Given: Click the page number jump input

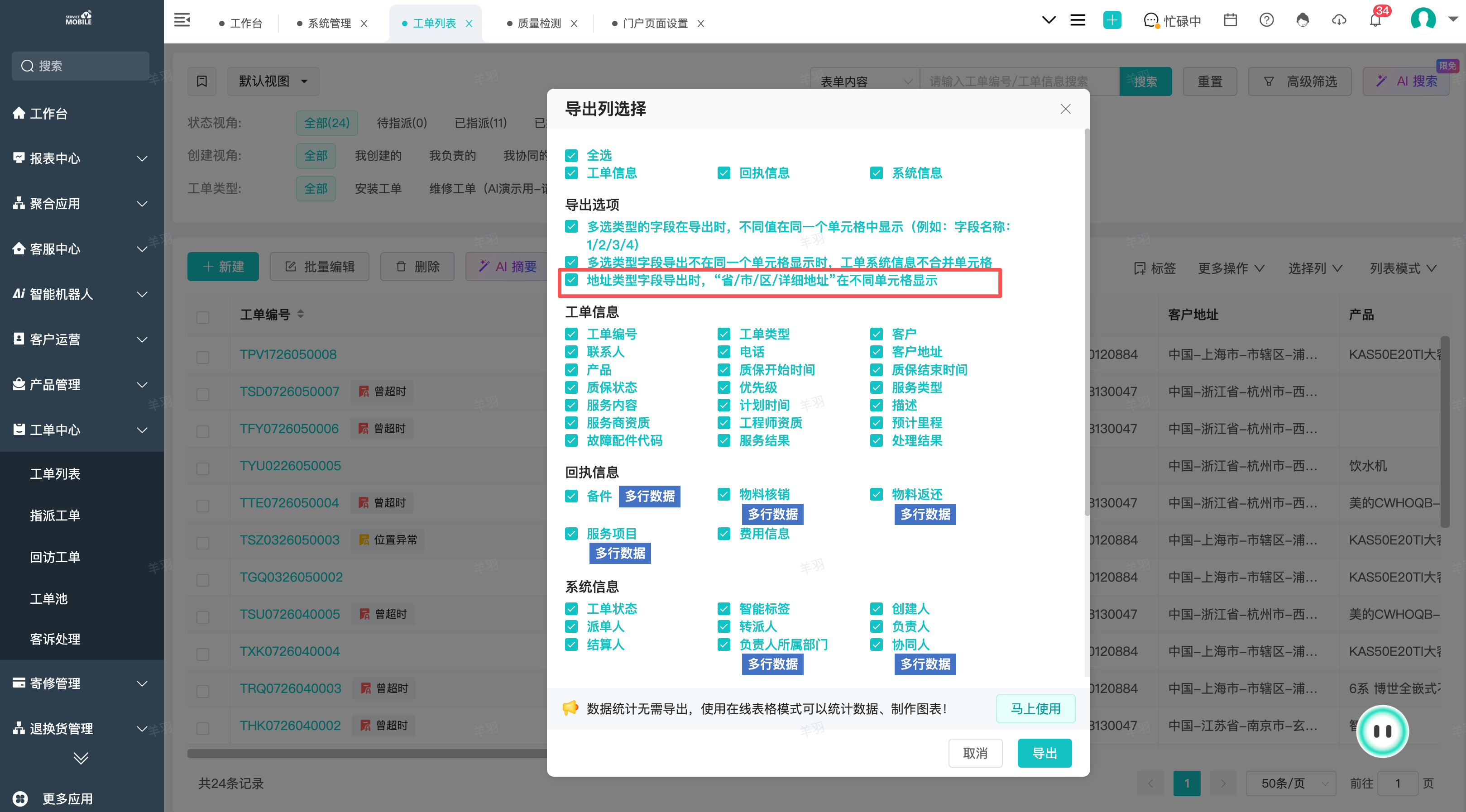Looking at the screenshot, I should pos(1397,783).
